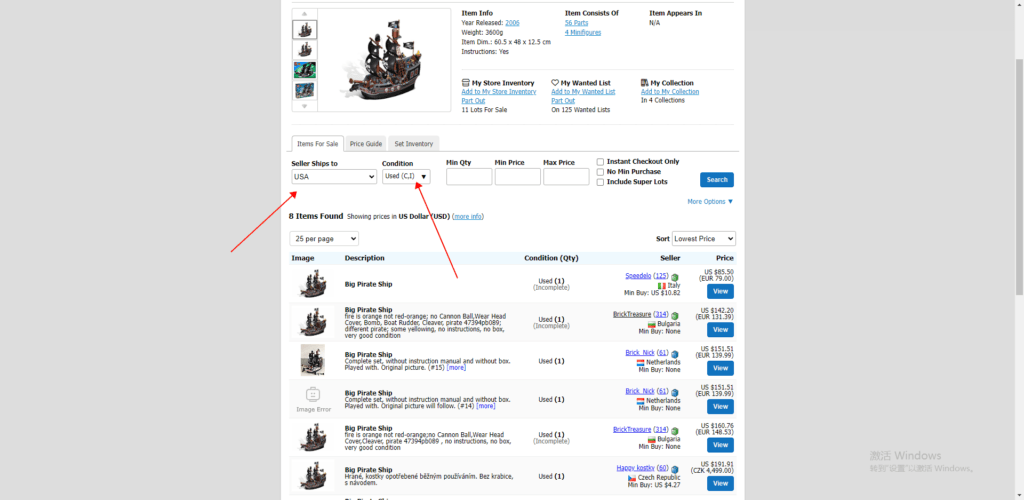Enable Instant Checkout Only checkbox
This screenshot has width=1024, height=500.
600,162
